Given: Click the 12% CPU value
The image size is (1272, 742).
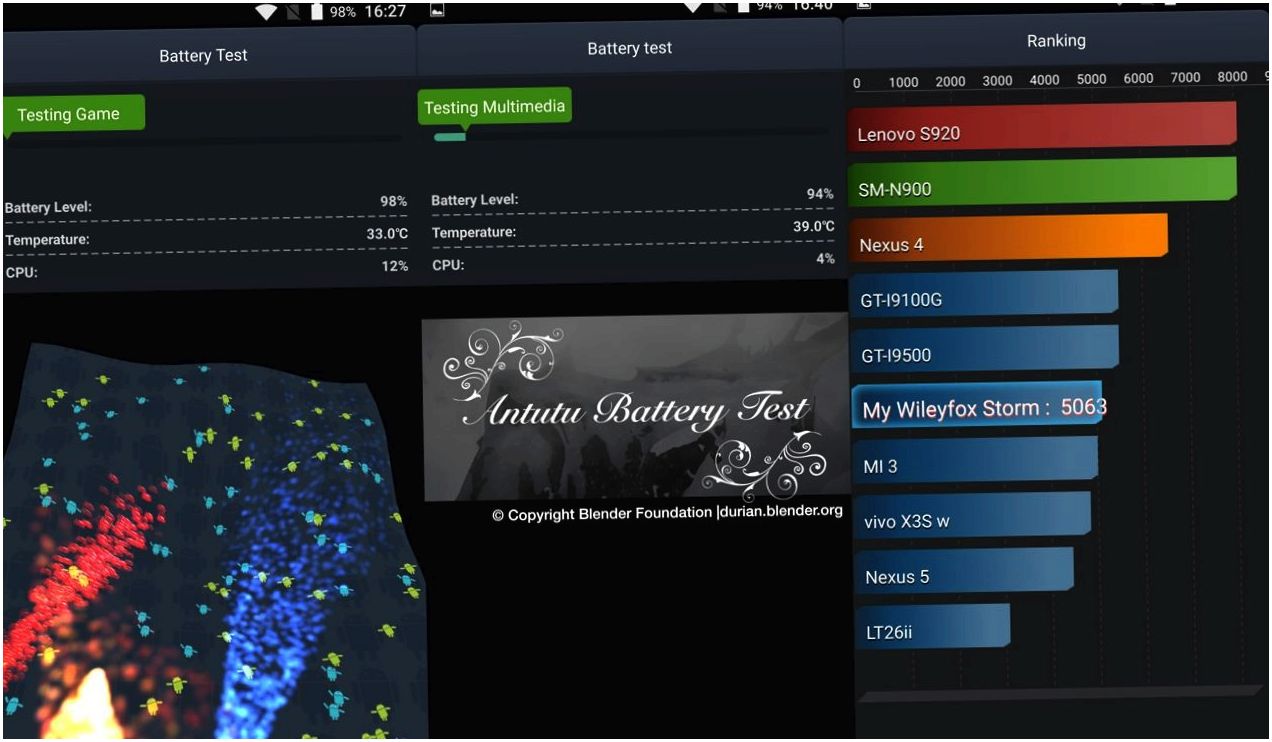Looking at the screenshot, I should [394, 266].
